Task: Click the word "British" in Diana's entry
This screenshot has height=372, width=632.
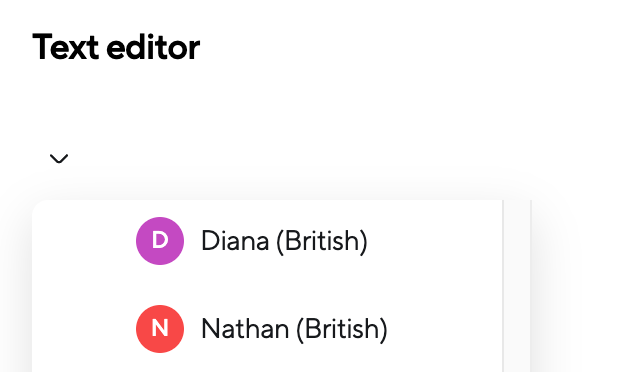Action: tap(321, 241)
